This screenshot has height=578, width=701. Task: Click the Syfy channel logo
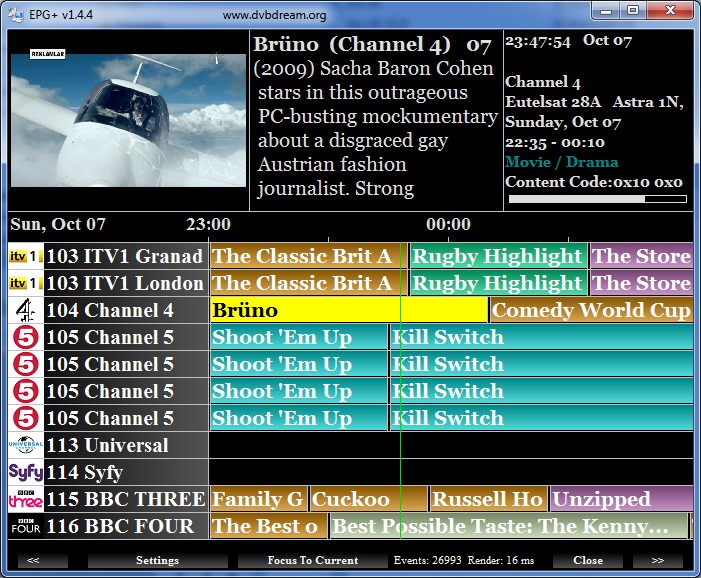coord(25,472)
